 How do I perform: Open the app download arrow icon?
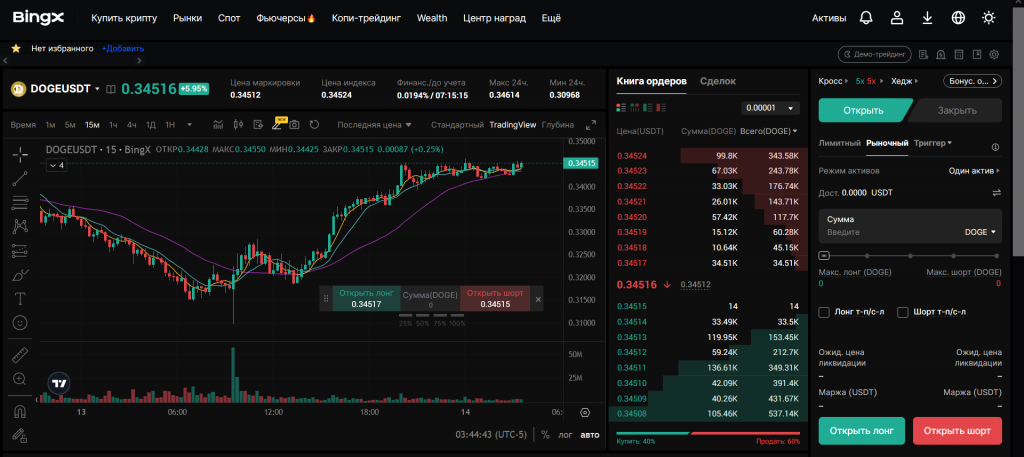[927, 18]
